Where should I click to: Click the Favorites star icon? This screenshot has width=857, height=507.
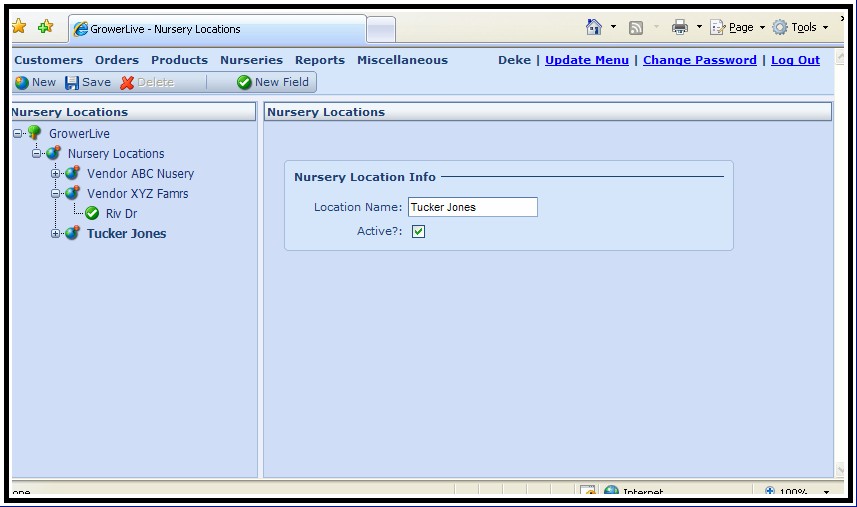pos(18,27)
